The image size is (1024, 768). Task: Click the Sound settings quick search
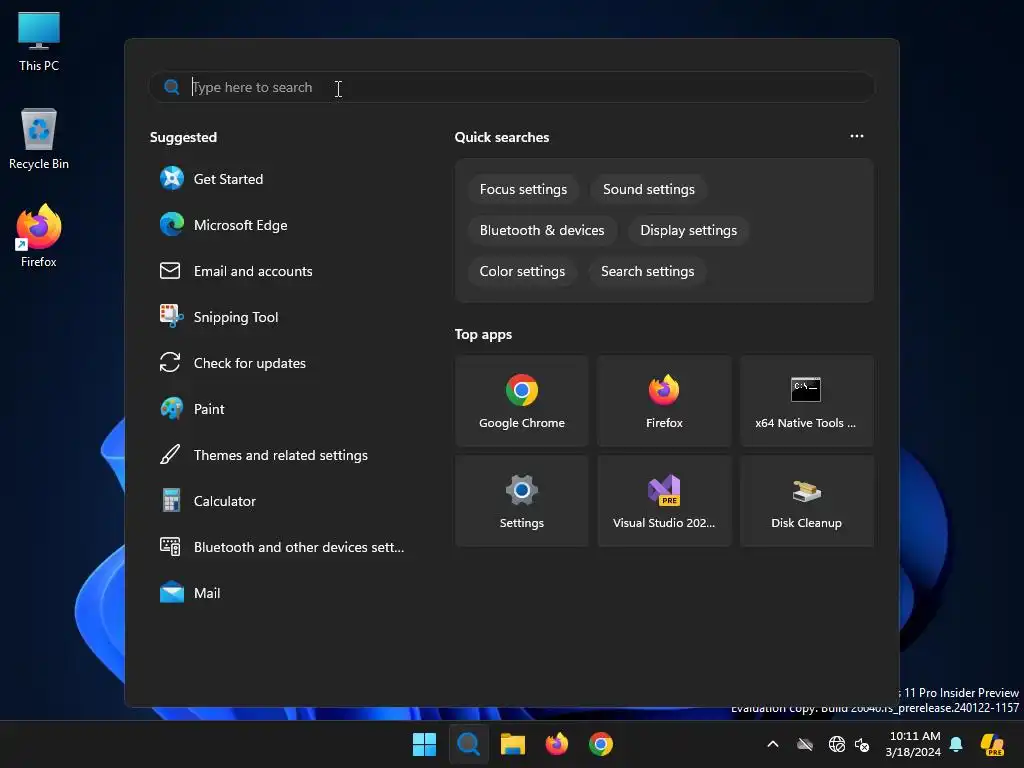648,189
